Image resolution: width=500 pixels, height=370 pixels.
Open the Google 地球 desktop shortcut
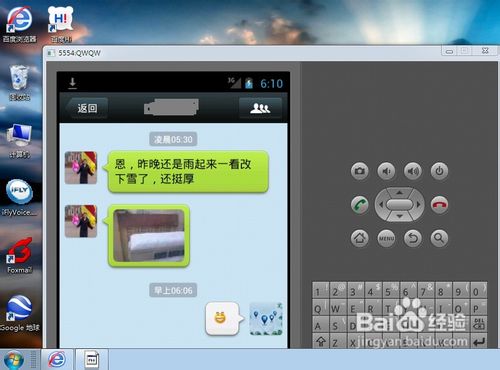(x=19, y=313)
